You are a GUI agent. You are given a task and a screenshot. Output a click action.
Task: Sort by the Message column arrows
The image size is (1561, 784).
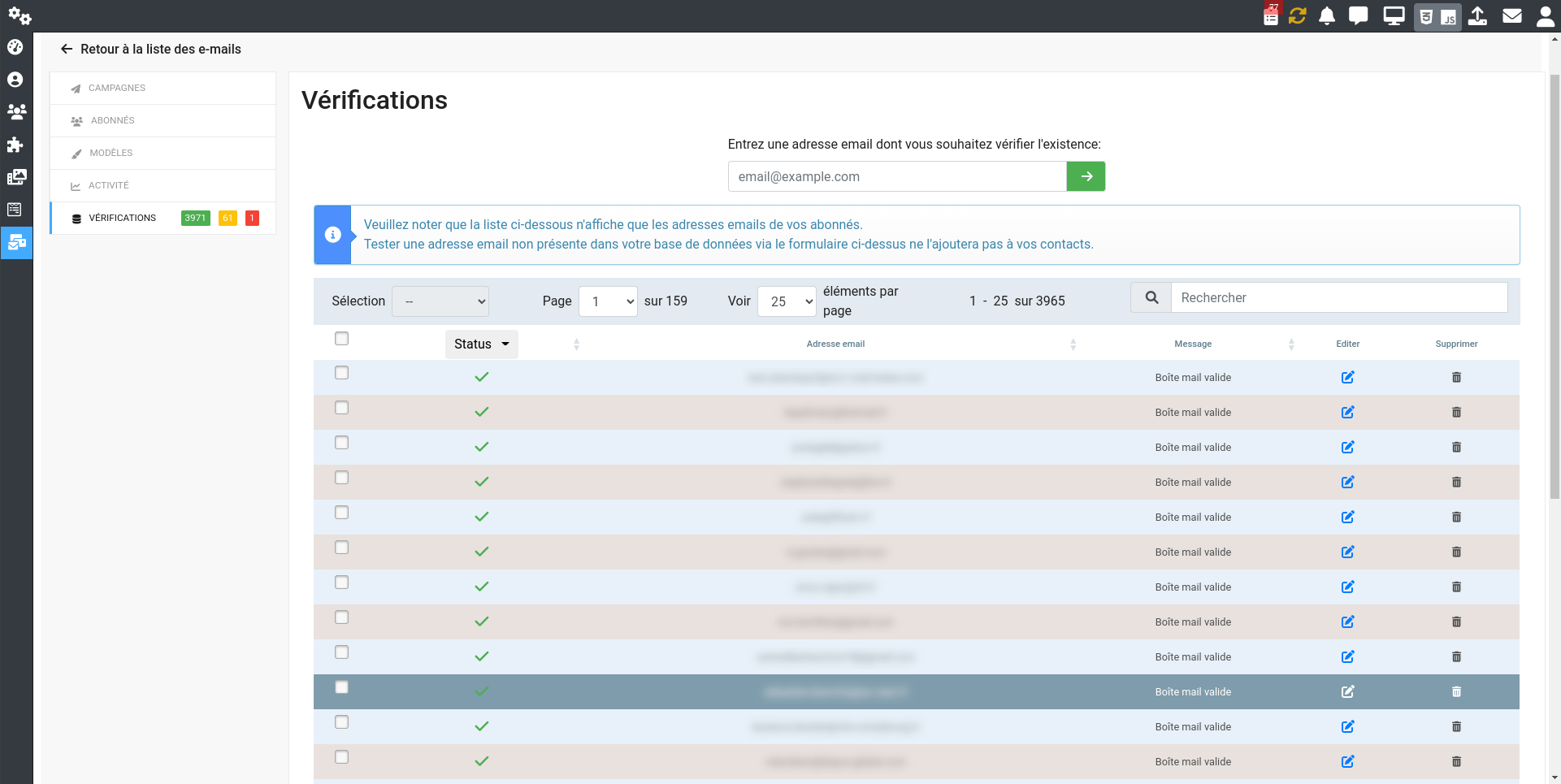point(1291,344)
